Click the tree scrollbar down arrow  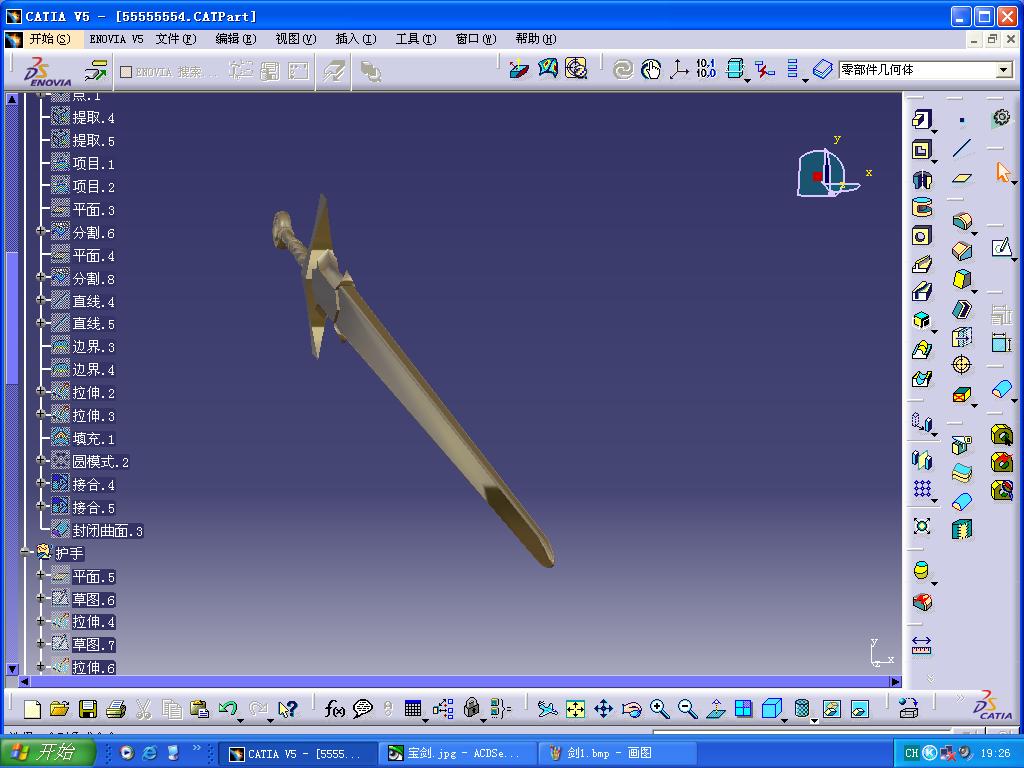(12, 668)
